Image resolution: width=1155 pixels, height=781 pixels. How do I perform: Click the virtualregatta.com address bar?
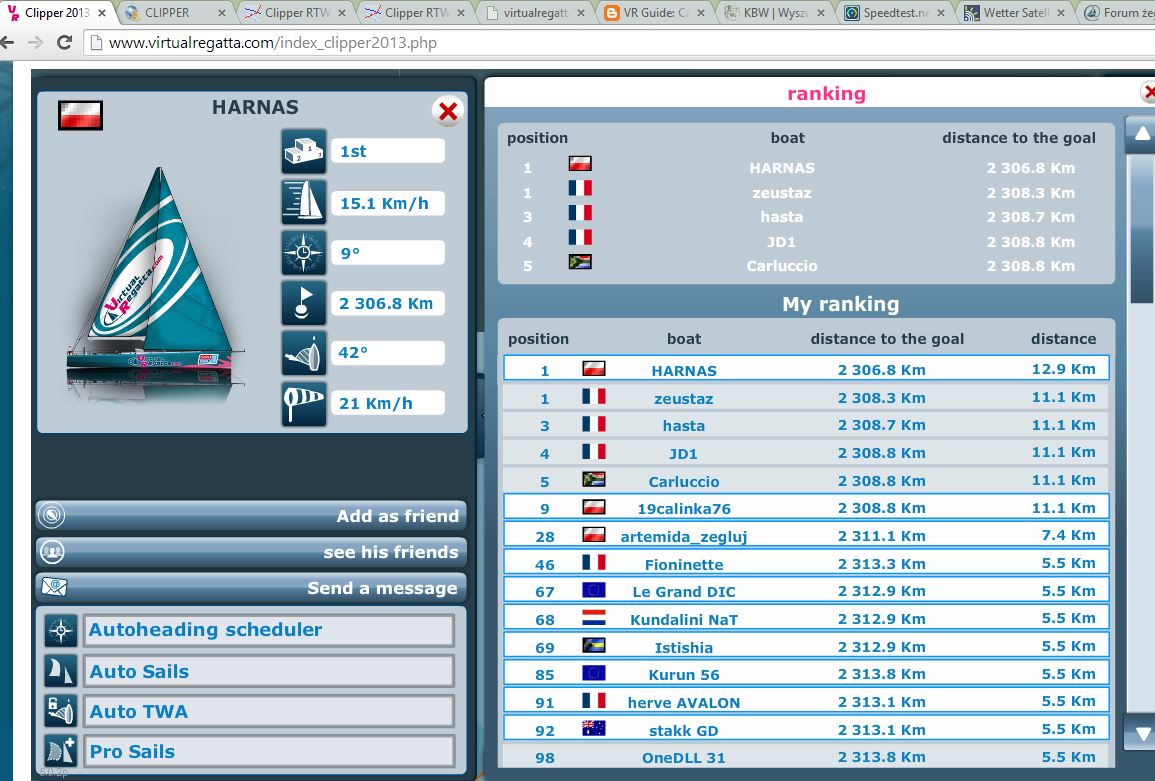pyautogui.click(x=619, y=43)
